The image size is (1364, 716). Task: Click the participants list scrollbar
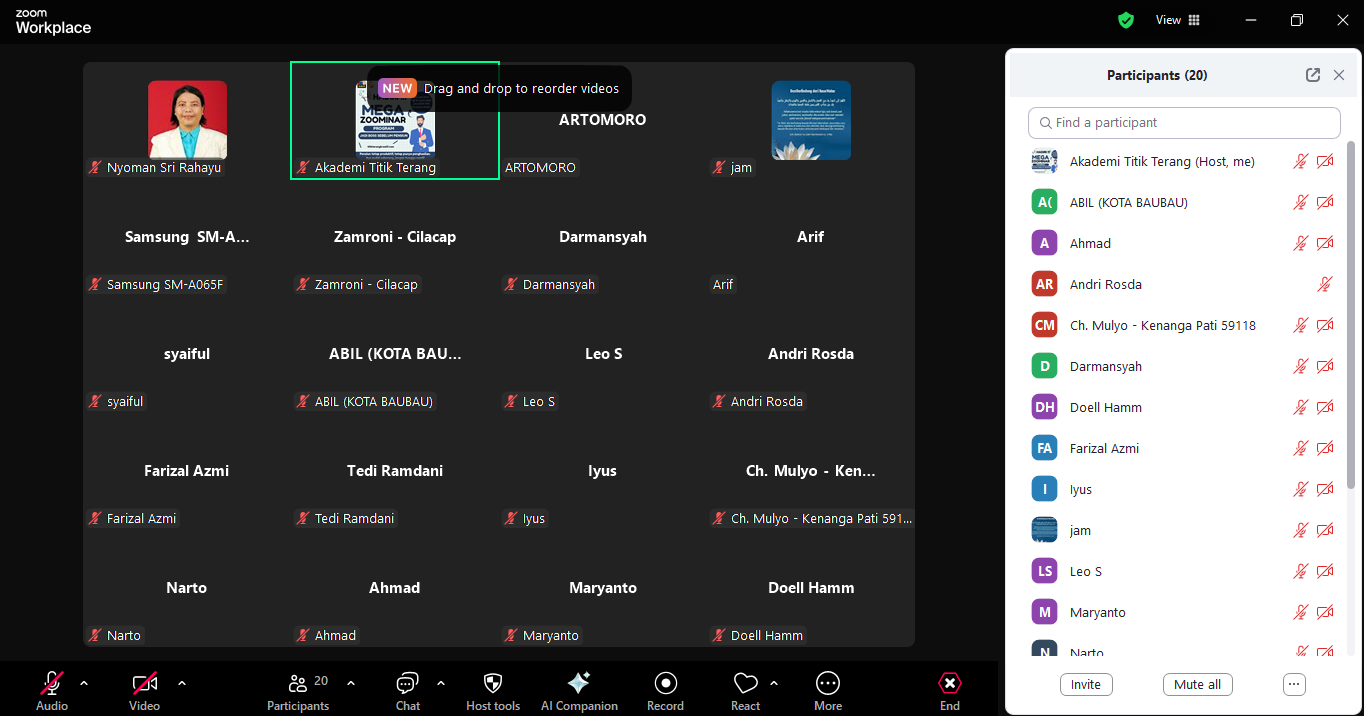tap(1351, 300)
